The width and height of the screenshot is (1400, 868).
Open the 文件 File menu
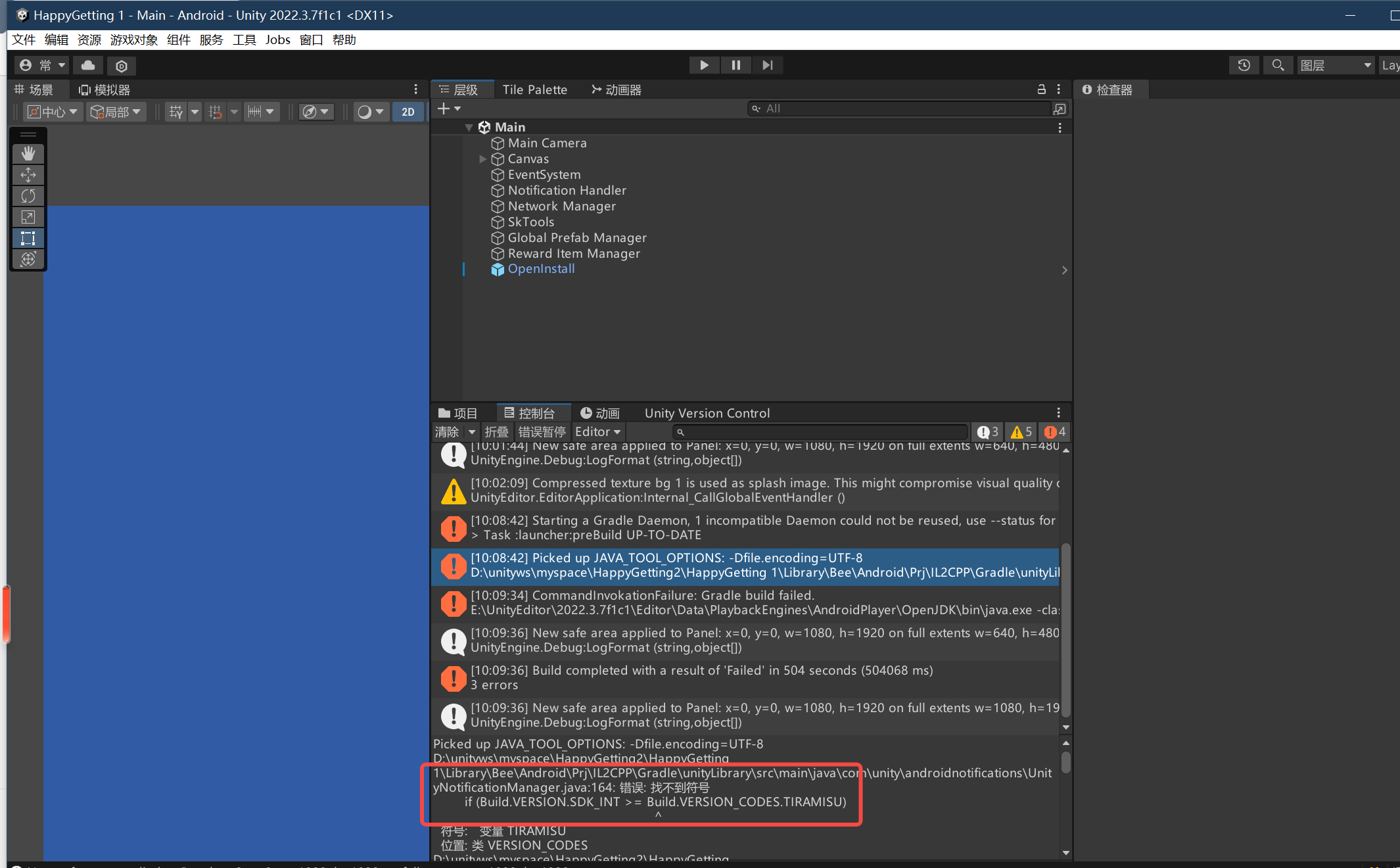tap(24, 40)
